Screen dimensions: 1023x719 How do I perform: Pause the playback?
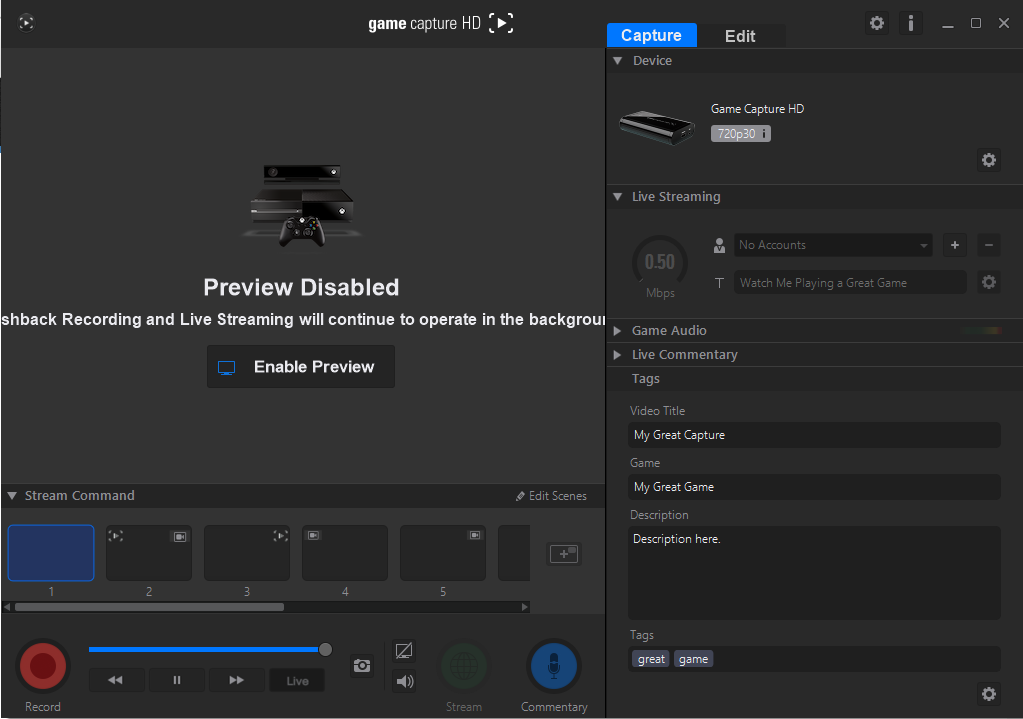point(177,680)
